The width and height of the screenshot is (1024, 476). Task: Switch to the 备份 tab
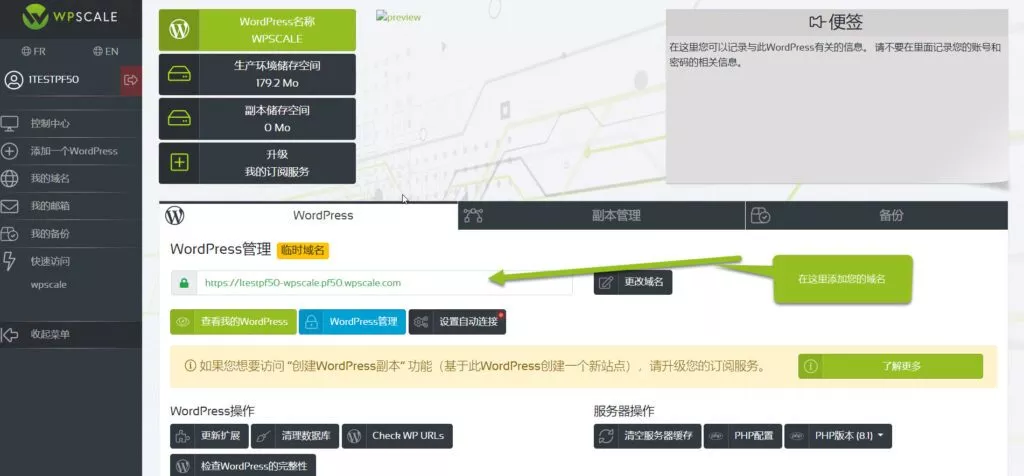click(x=876, y=215)
